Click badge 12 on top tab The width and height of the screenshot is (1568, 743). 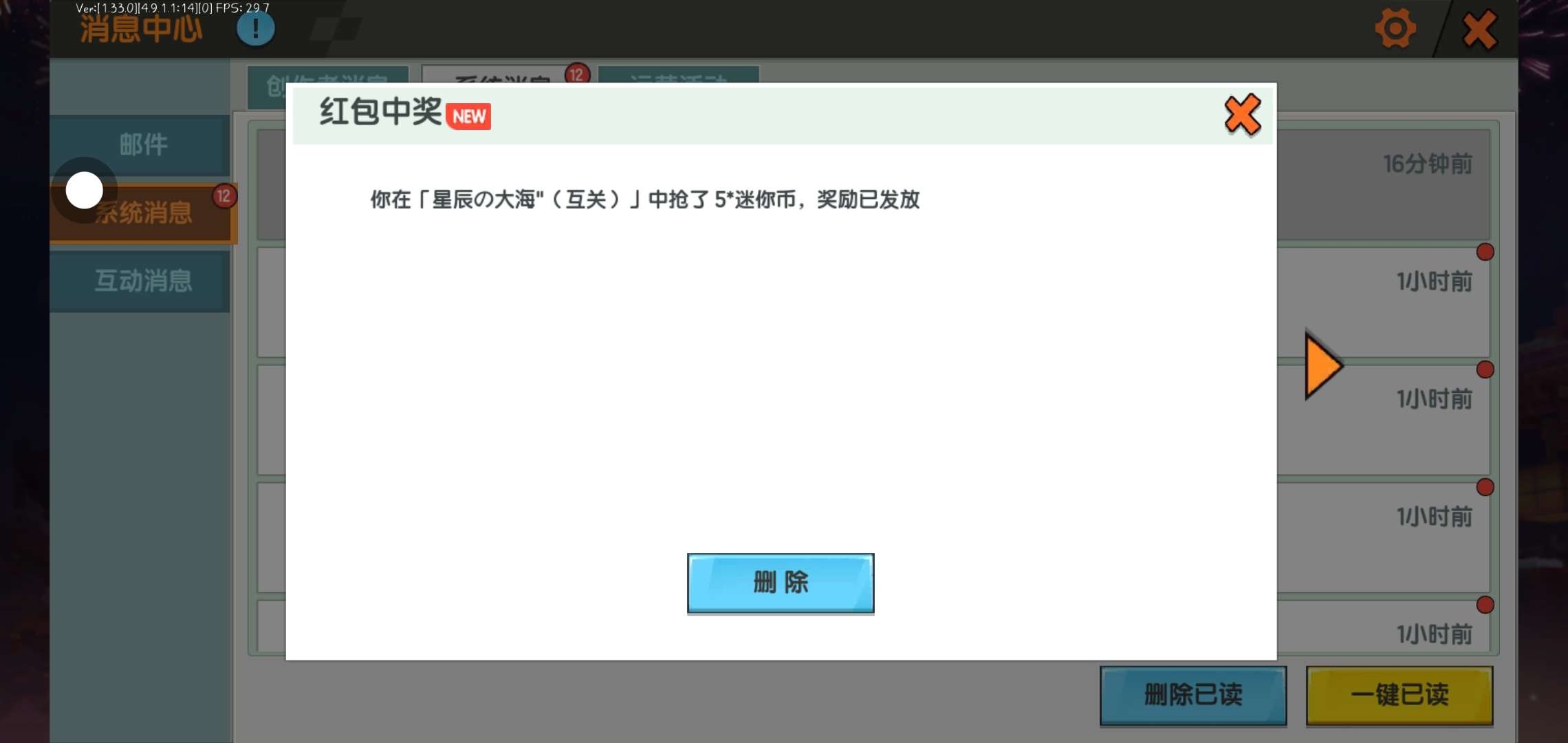coord(576,74)
